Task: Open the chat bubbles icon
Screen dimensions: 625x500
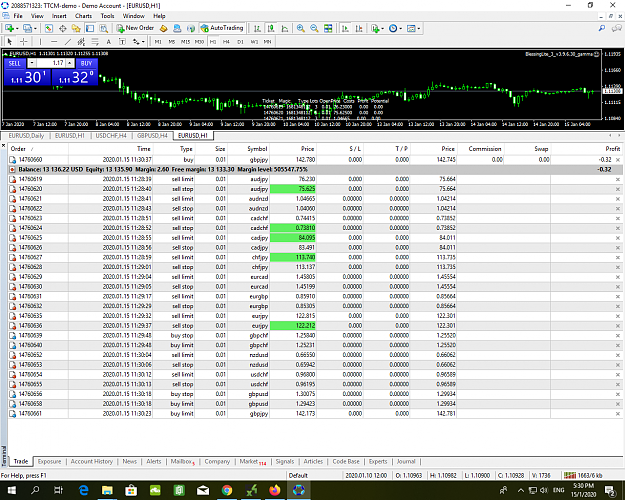Action: (616, 28)
